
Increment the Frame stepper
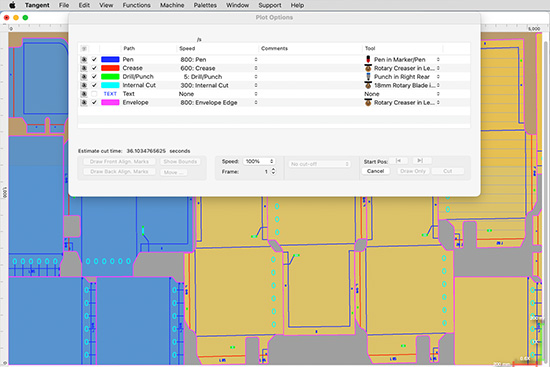coord(274,170)
